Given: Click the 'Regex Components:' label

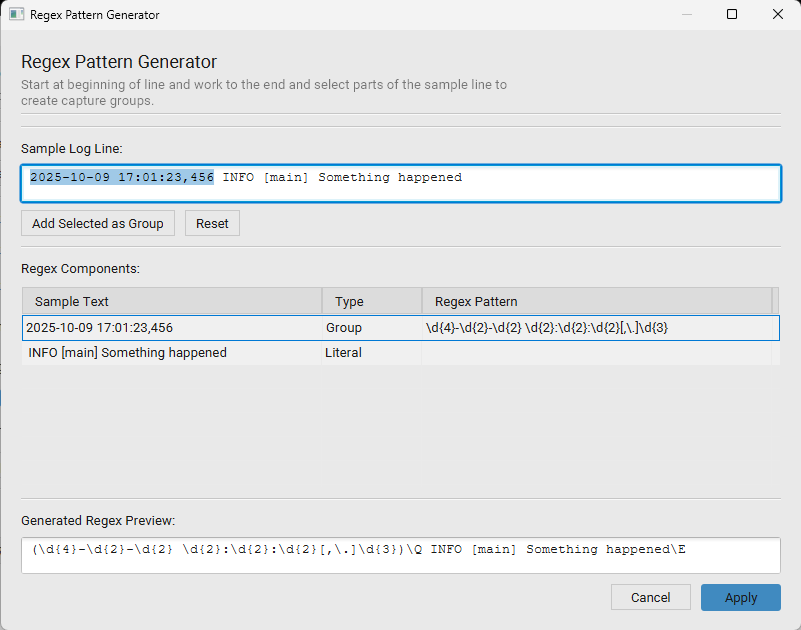Looking at the screenshot, I should tap(80, 269).
